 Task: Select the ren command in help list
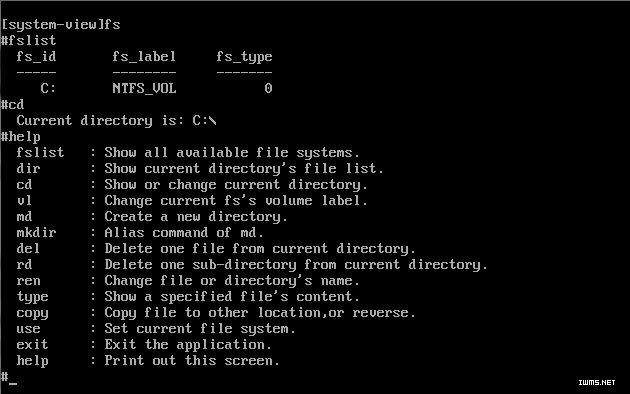point(28,281)
